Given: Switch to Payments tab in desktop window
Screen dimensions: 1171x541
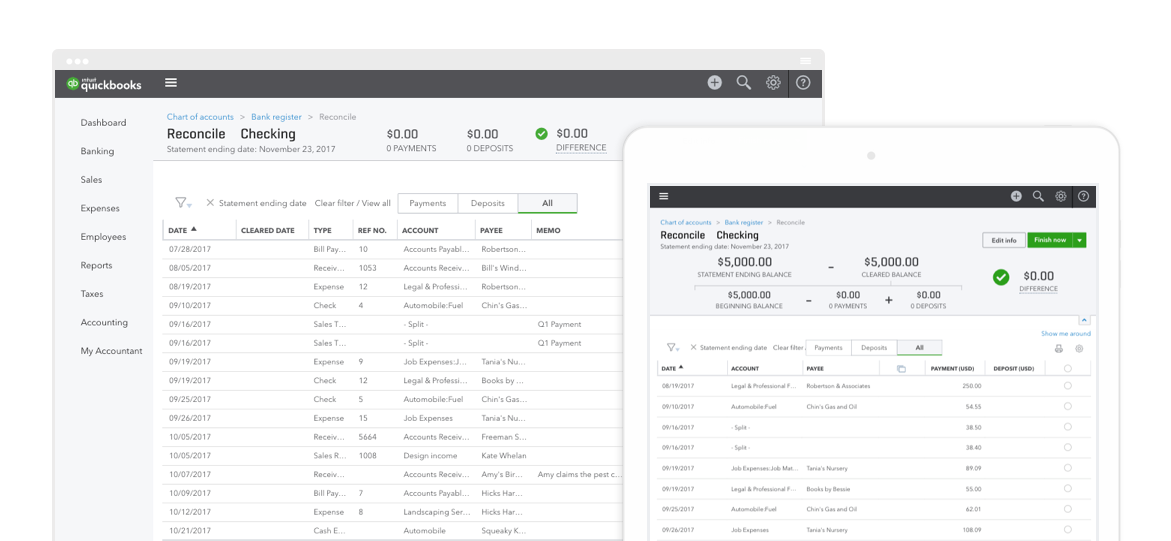Looking at the screenshot, I should 428,203.
